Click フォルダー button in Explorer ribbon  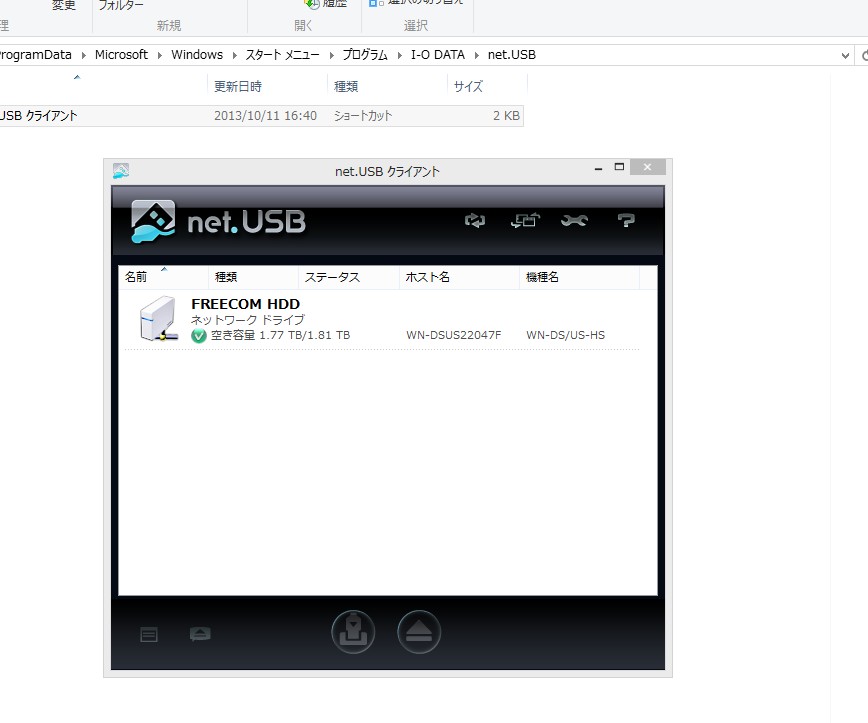pyautogui.click(x=121, y=6)
